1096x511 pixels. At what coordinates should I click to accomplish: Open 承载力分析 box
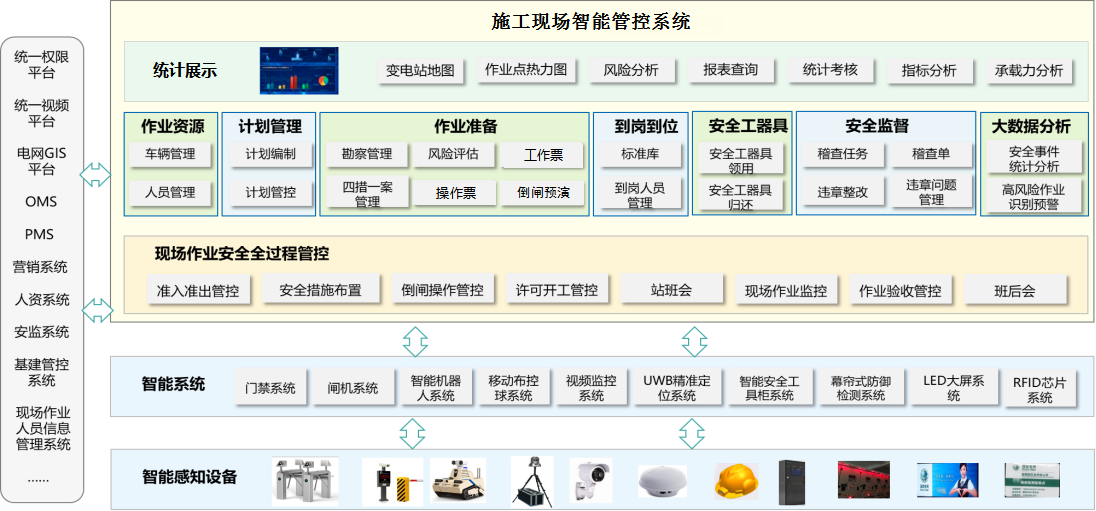tap(1029, 70)
